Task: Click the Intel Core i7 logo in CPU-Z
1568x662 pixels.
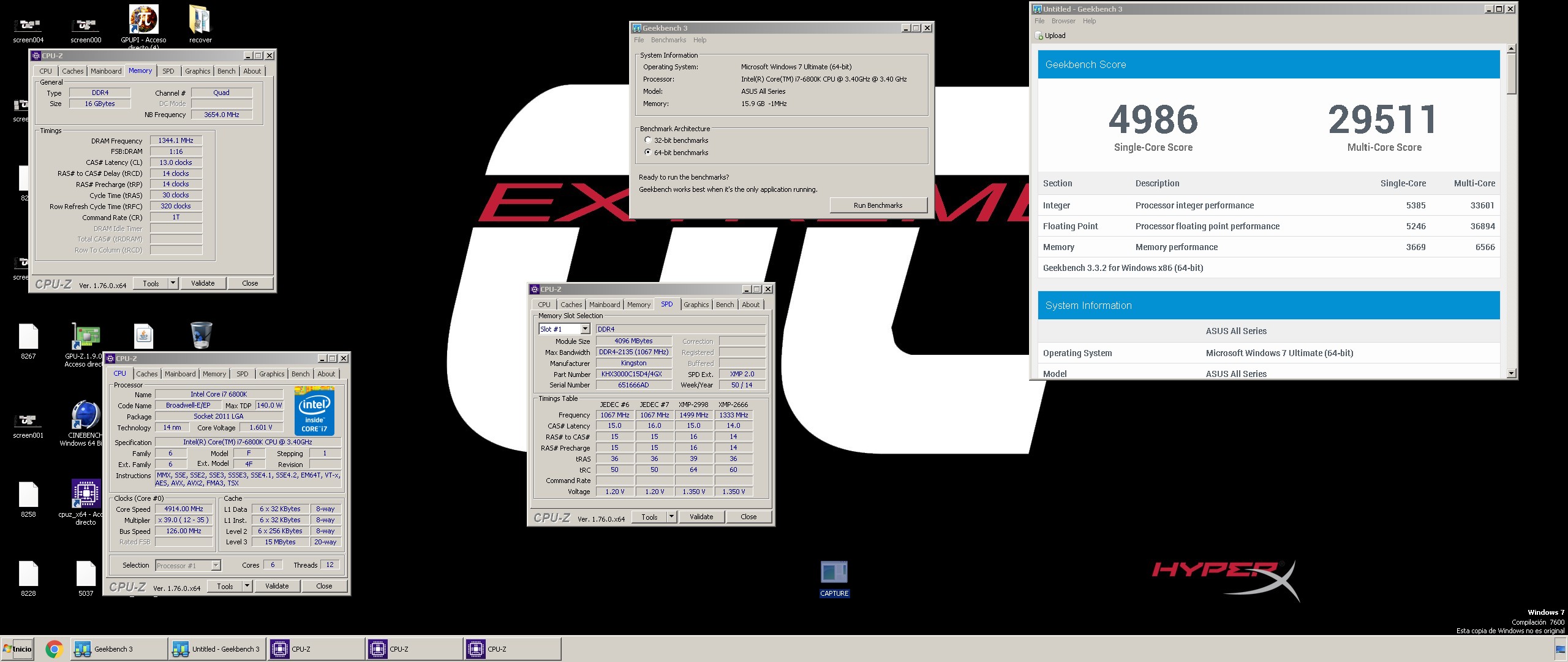Action: [314, 411]
